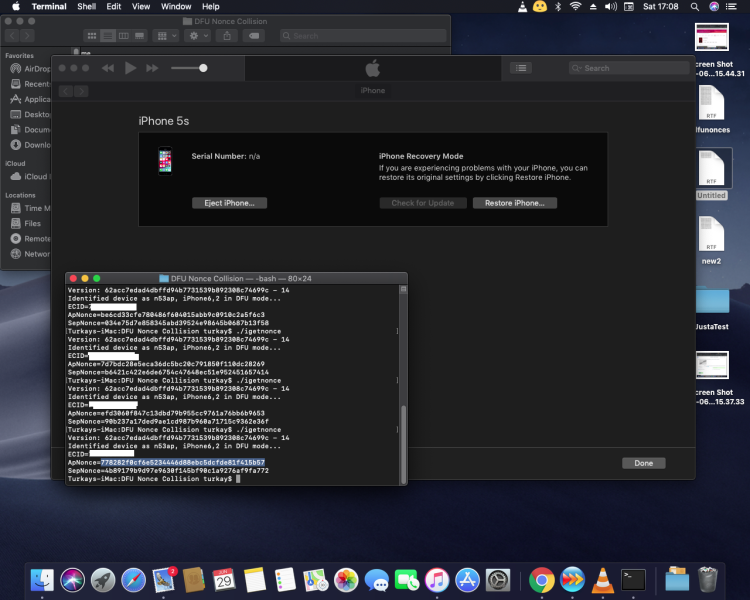Click the Check for Update button
This screenshot has width=750, height=600.
point(423,203)
